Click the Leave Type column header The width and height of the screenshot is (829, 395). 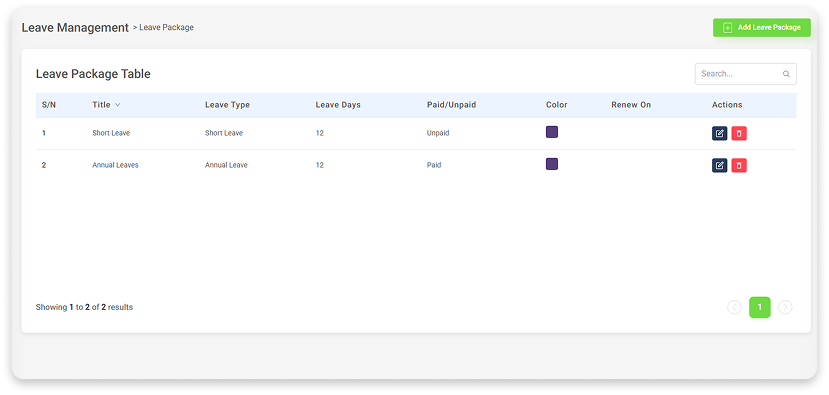pyautogui.click(x=227, y=105)
